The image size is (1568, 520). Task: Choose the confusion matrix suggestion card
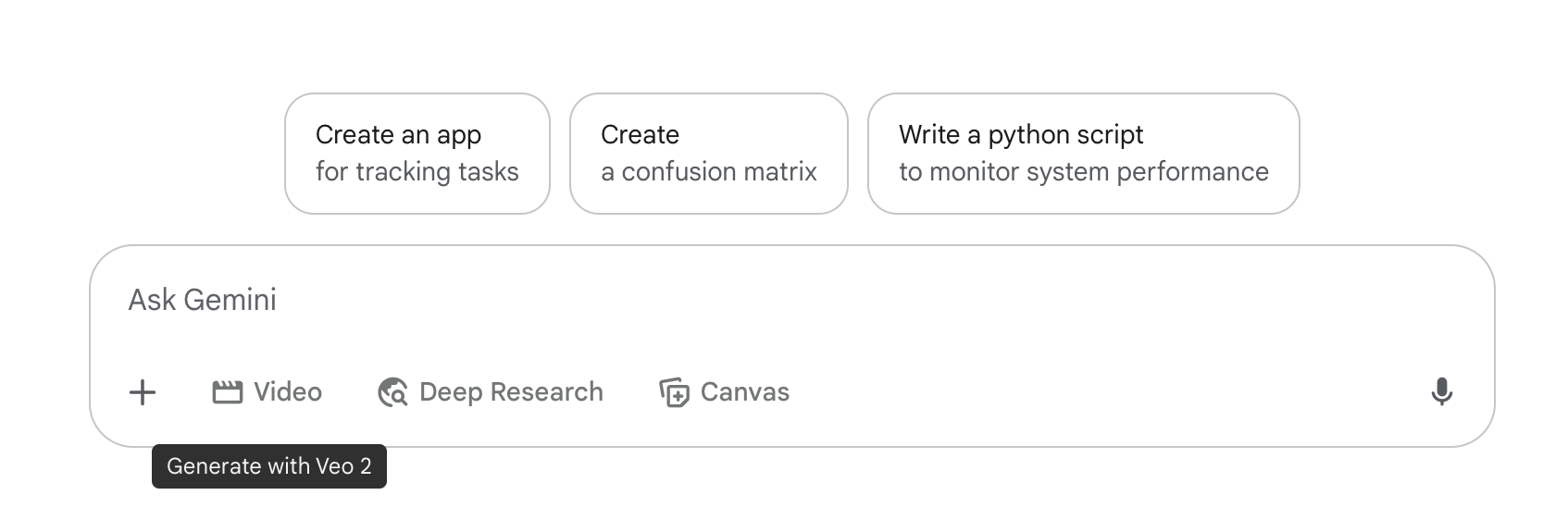pos(709,154)
